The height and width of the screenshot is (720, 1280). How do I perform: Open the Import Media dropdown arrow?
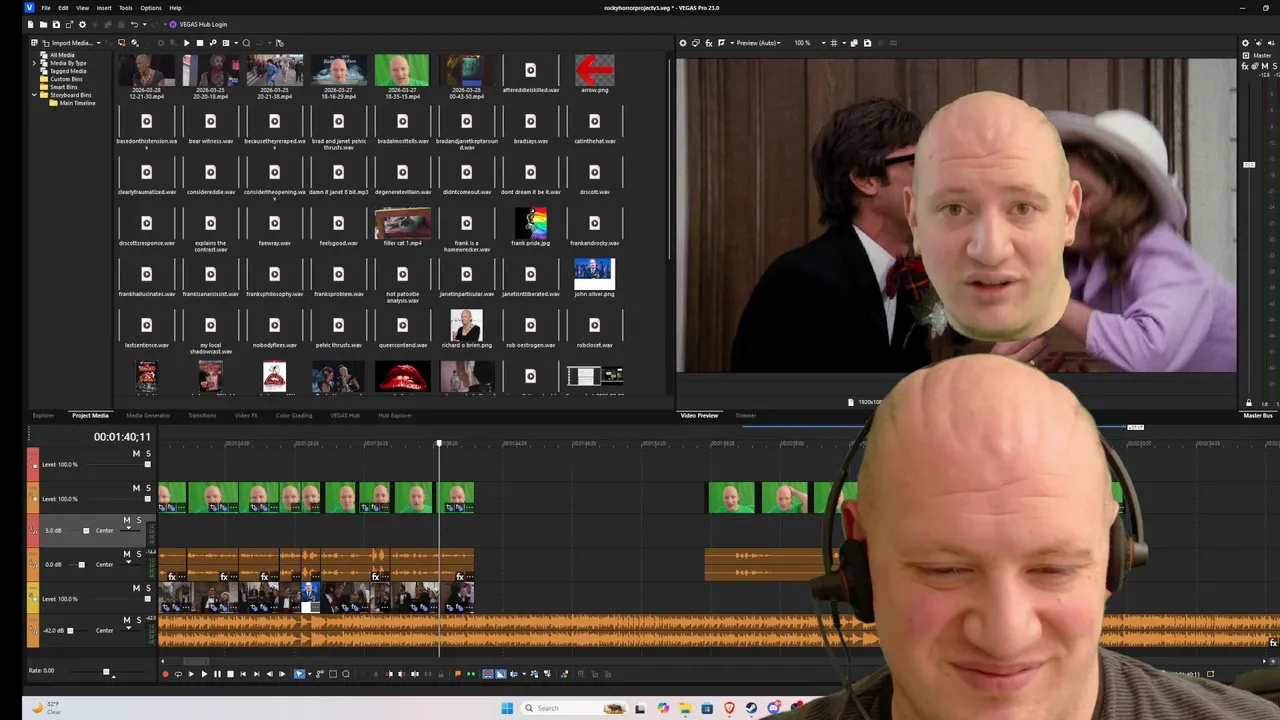point(99,43)
